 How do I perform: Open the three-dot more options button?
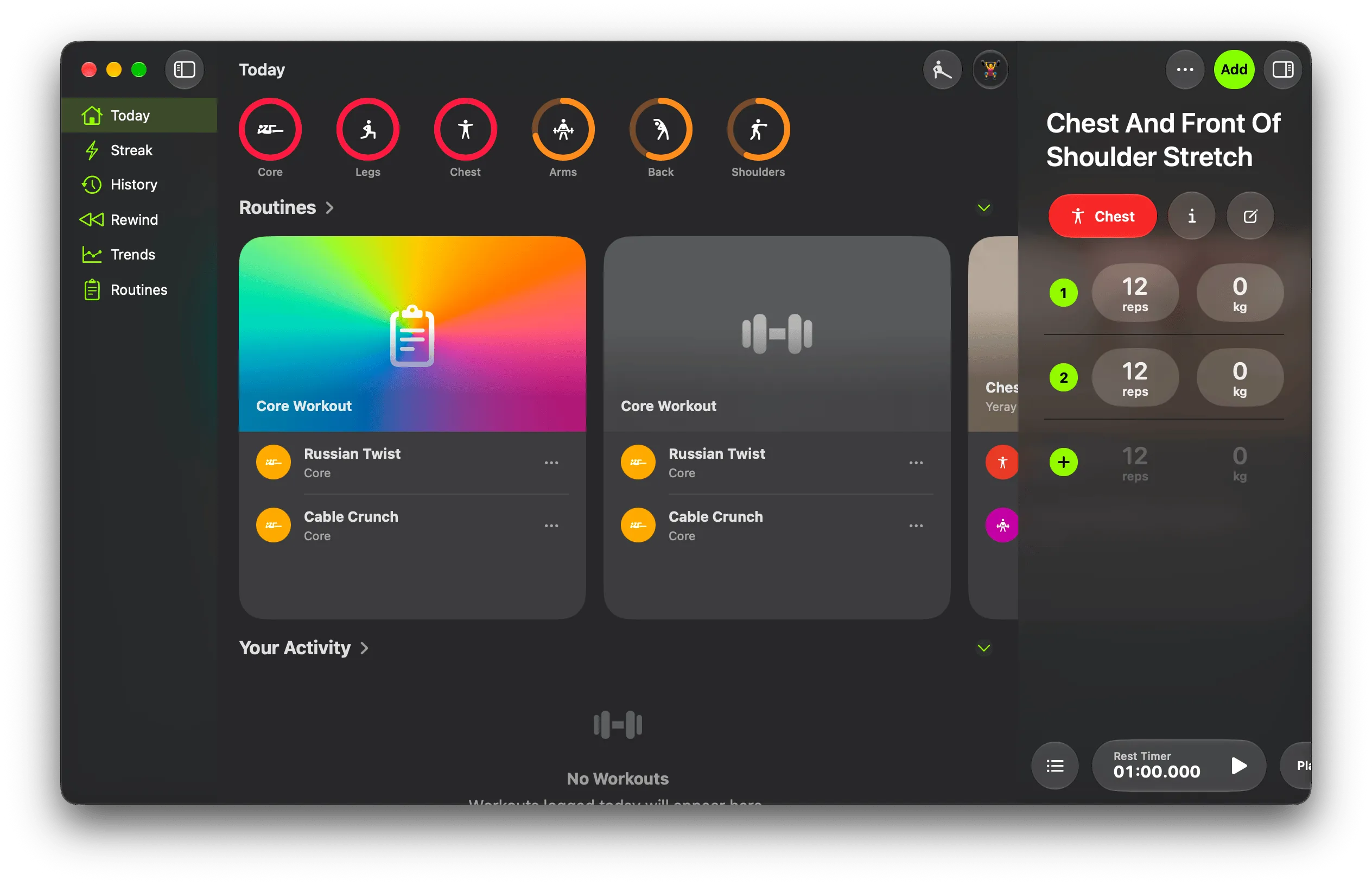coord(1185,69)
